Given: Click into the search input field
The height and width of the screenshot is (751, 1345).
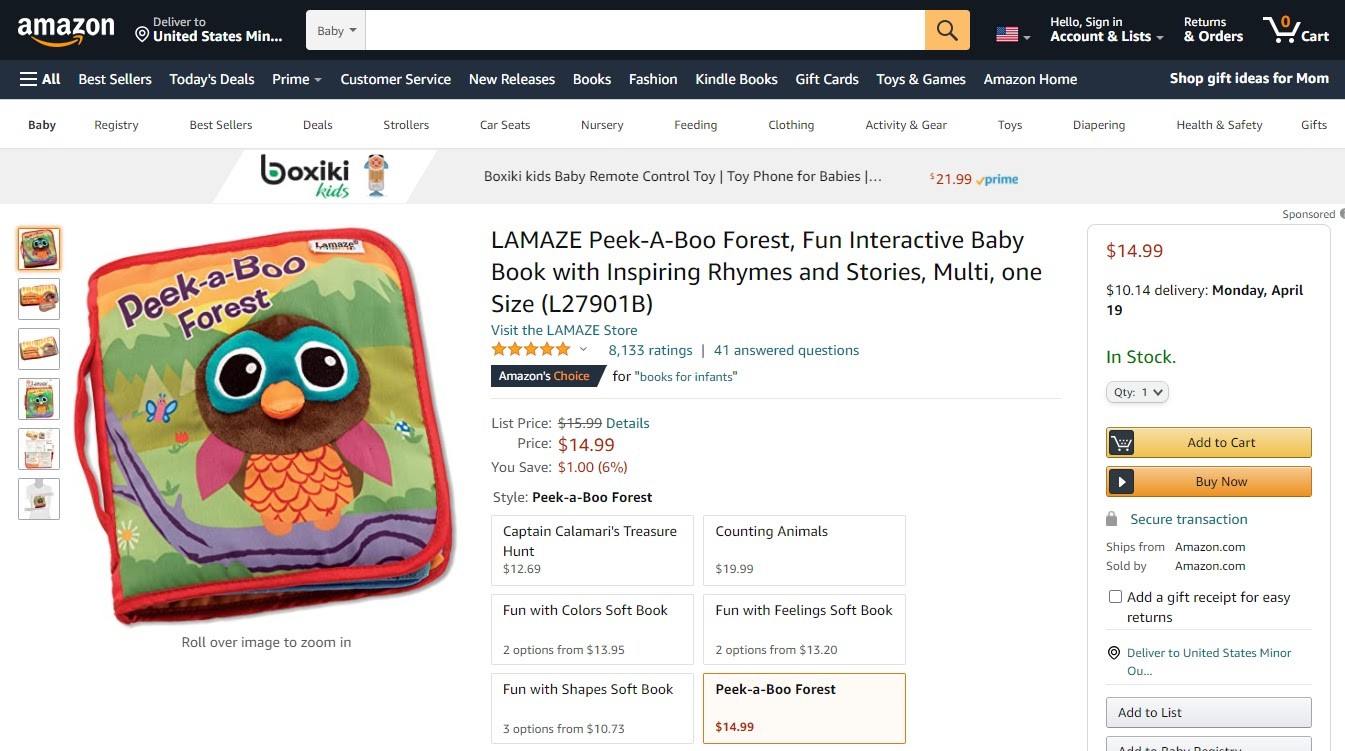Looking at the screenshot, I should [645, 30].
